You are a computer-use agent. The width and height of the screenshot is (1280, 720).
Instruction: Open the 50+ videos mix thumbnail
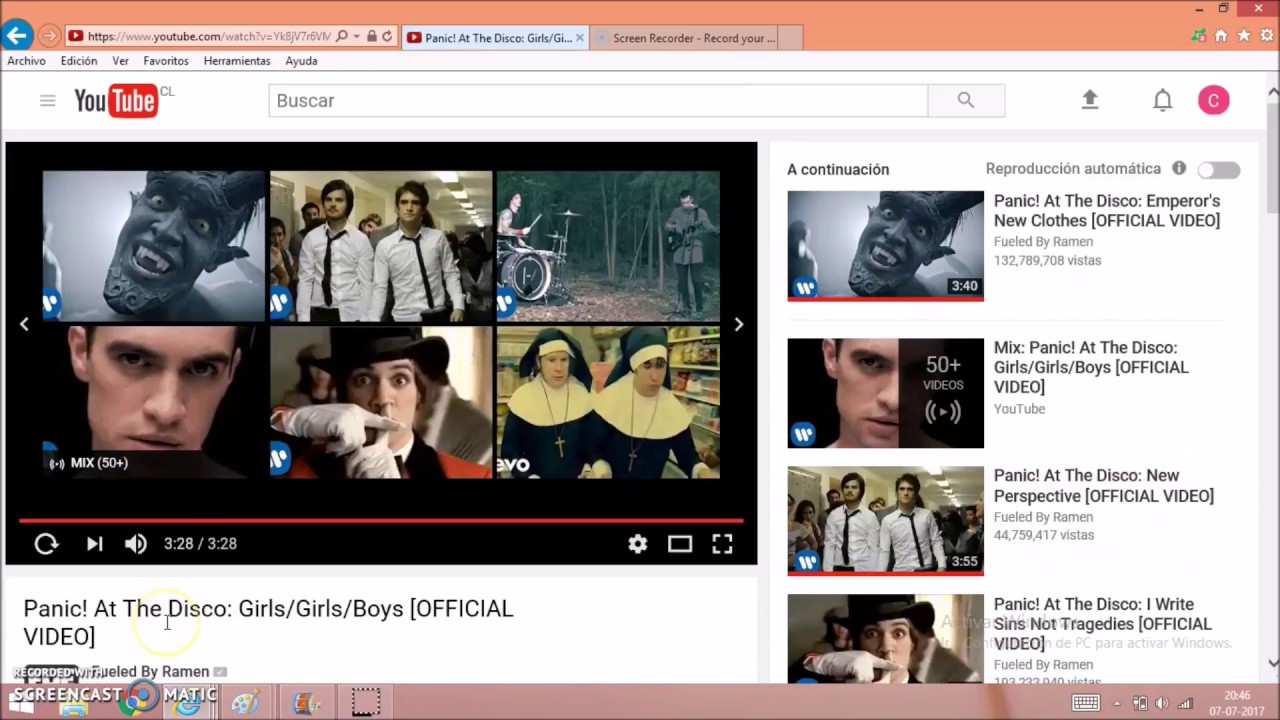[x=885, y=393]
